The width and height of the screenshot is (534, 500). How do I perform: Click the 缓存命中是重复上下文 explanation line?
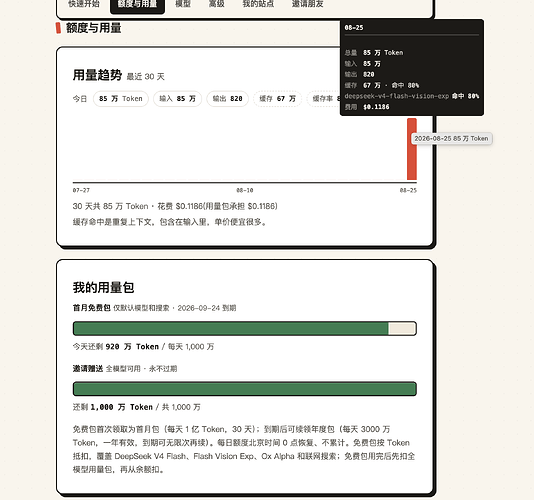point(170,222)
